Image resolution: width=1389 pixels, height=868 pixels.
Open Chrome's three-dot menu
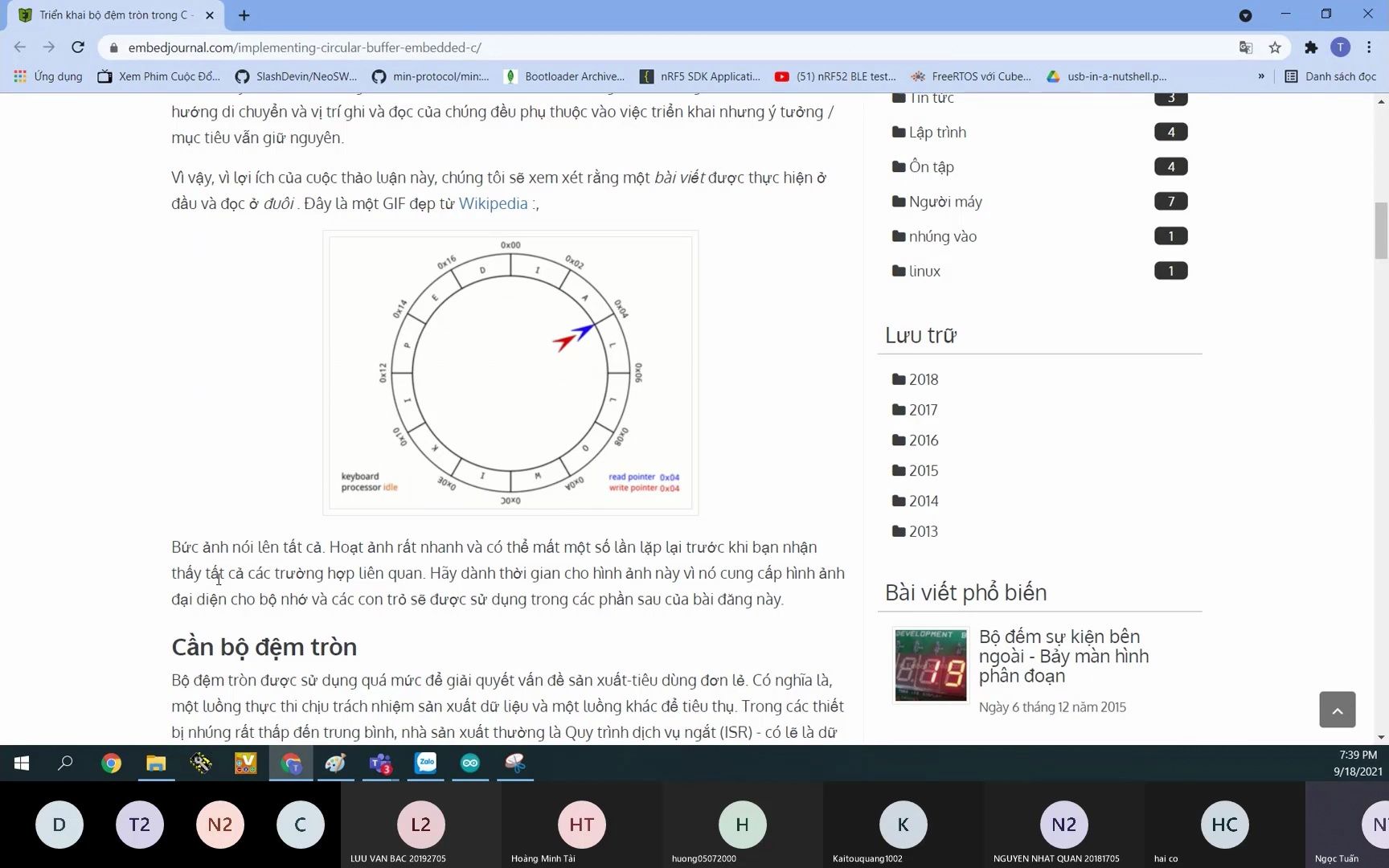1369,47
